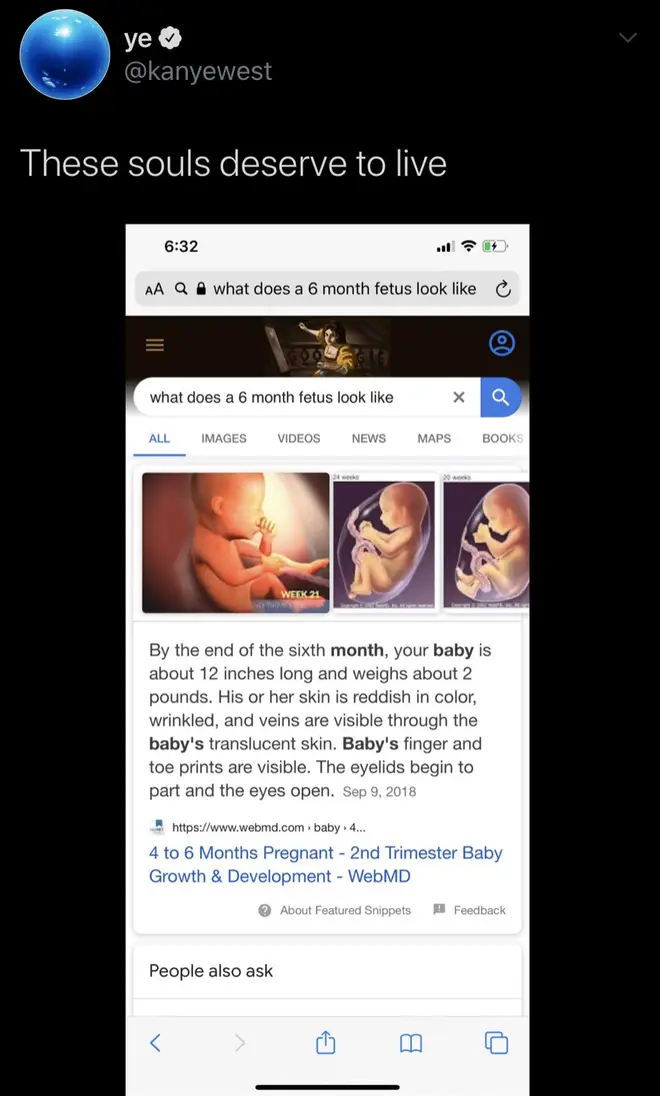Tap Safari's share icon
This screenshot has width=660, height=1096.
[326, 1043]
